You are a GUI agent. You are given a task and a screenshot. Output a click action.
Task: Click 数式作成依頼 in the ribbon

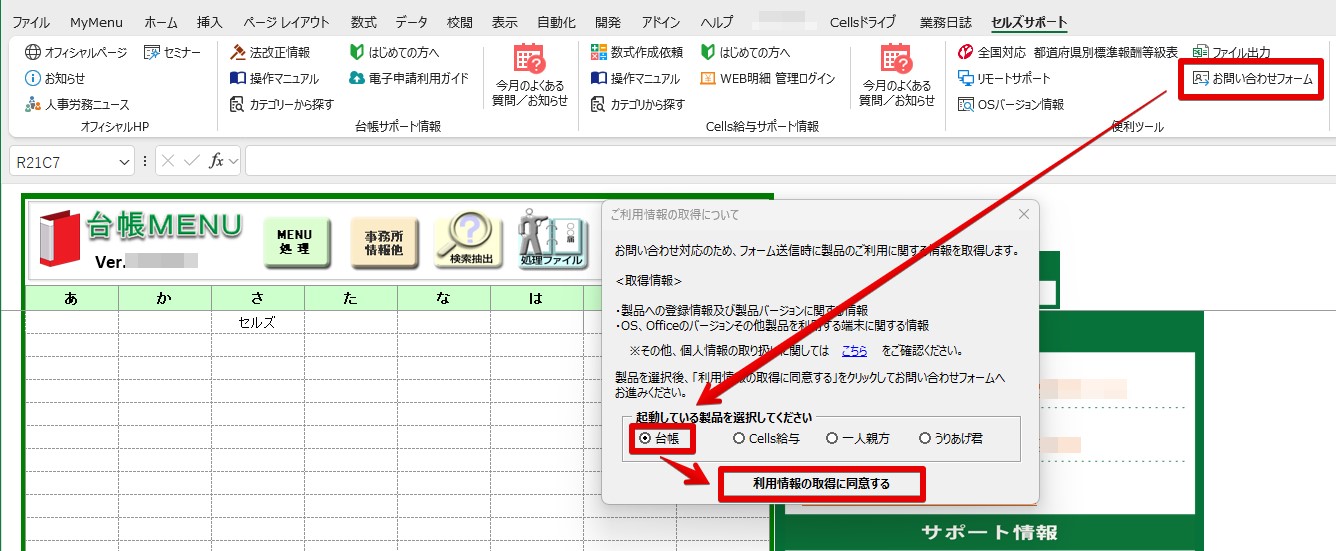637,52
